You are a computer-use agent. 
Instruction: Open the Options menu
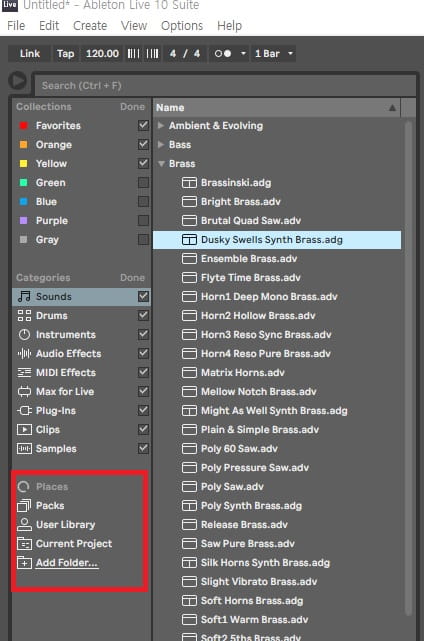[x=182, y=26]
